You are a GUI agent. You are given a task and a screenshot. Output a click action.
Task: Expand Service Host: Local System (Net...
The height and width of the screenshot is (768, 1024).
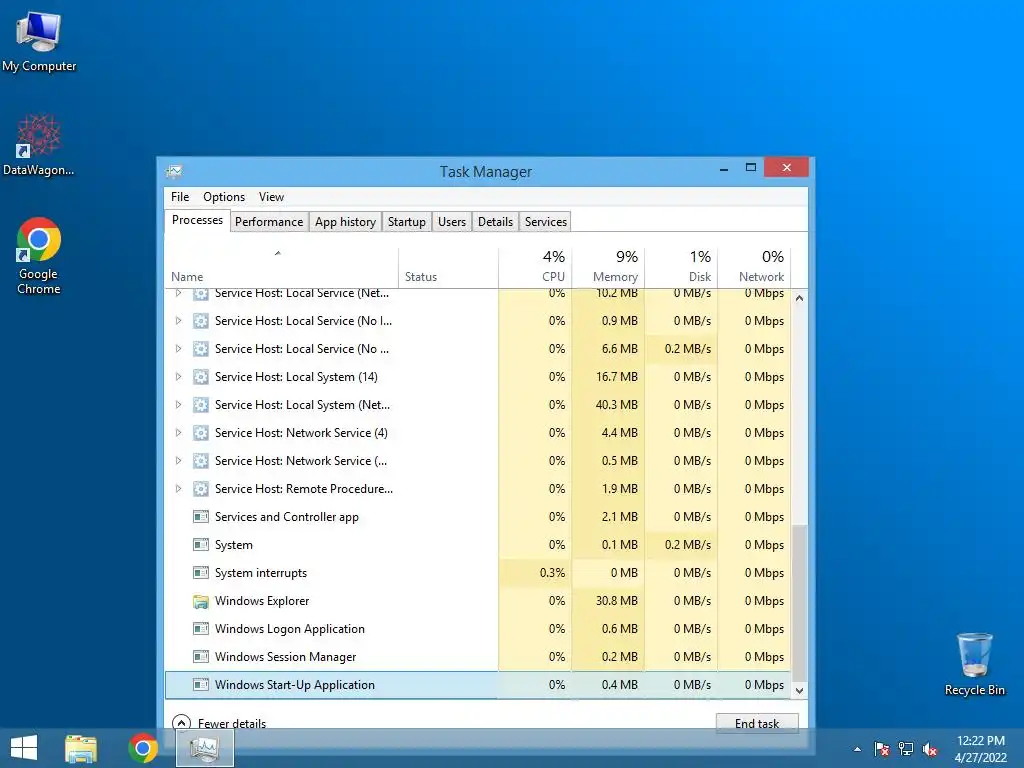pos(178,405)
